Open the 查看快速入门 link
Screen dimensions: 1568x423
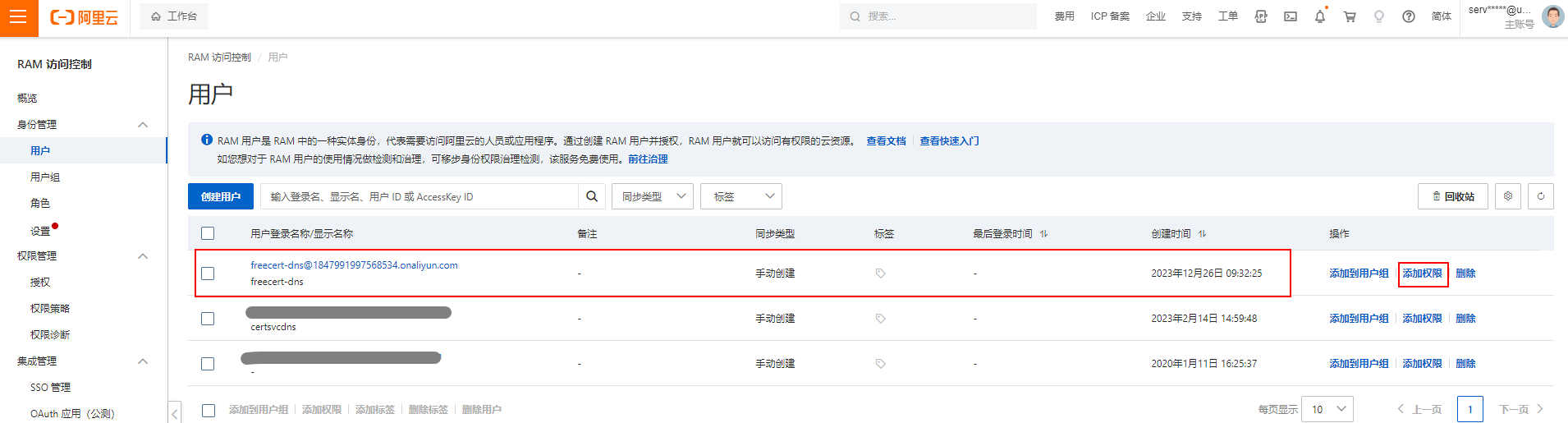click(x=949, y=141)
